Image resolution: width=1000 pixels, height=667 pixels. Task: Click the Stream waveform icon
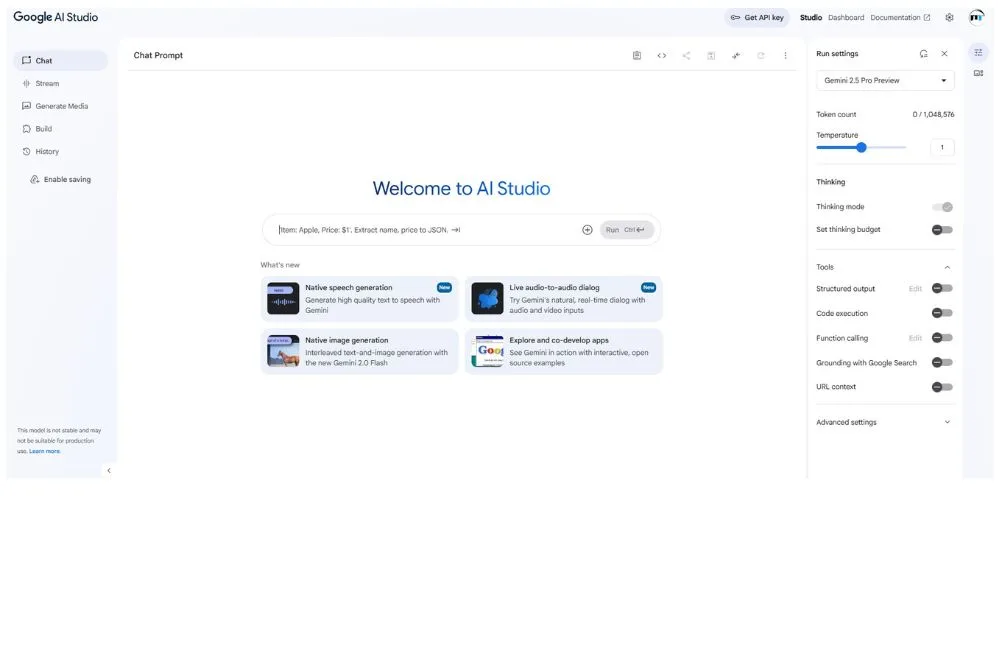click(x=26, y=84)
